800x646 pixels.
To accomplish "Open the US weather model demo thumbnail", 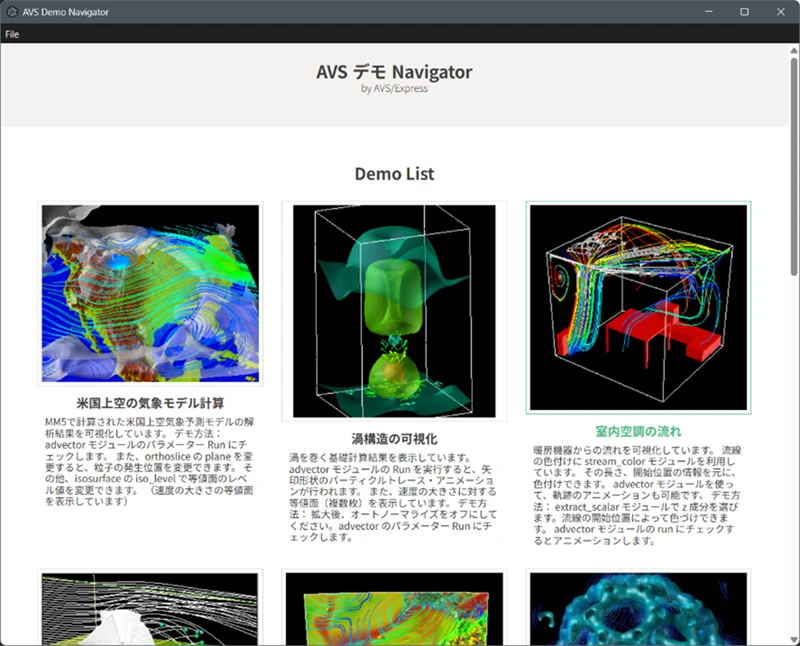I will 150,293.
